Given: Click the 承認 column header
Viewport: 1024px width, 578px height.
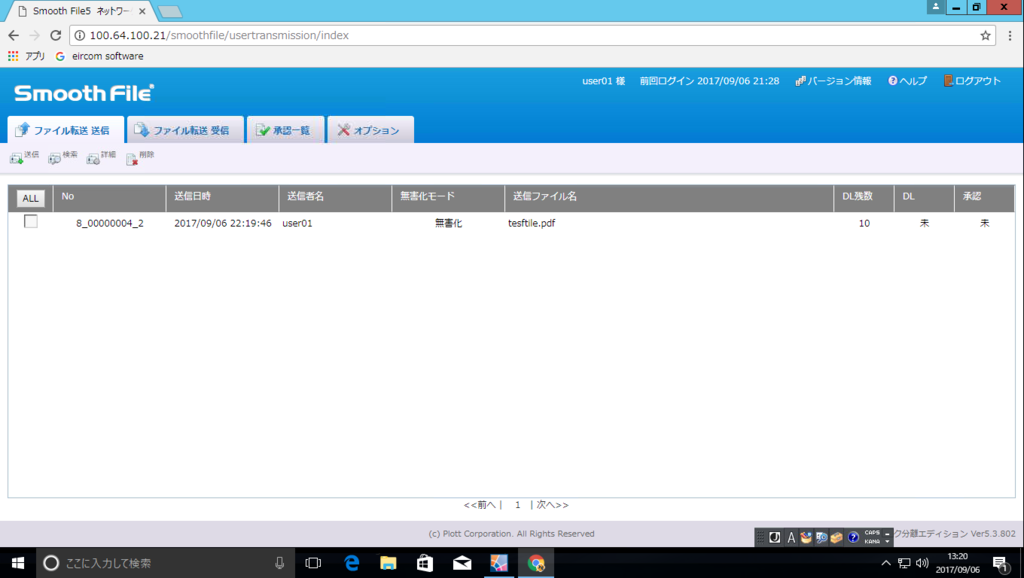Looking at the screenshot, I should coord(984,198).
